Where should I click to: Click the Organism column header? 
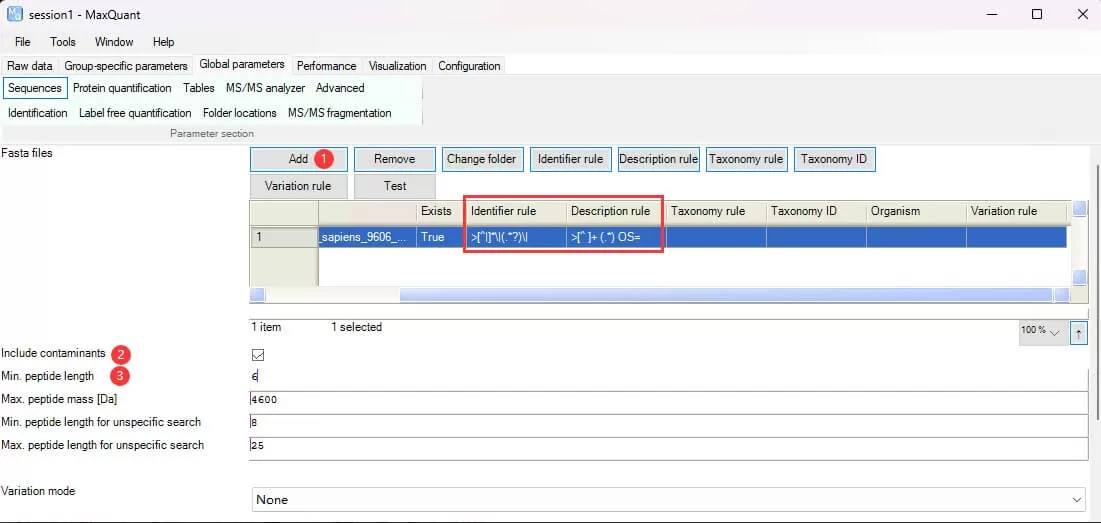916,211
